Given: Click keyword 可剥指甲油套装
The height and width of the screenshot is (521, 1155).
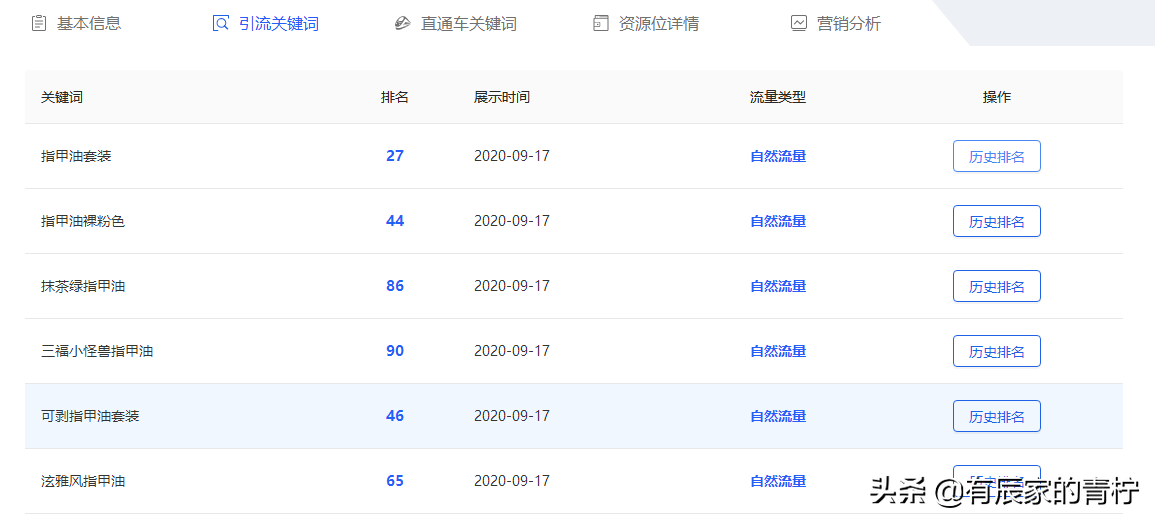Looking at the screenshot, I should (x=90, y=416).
